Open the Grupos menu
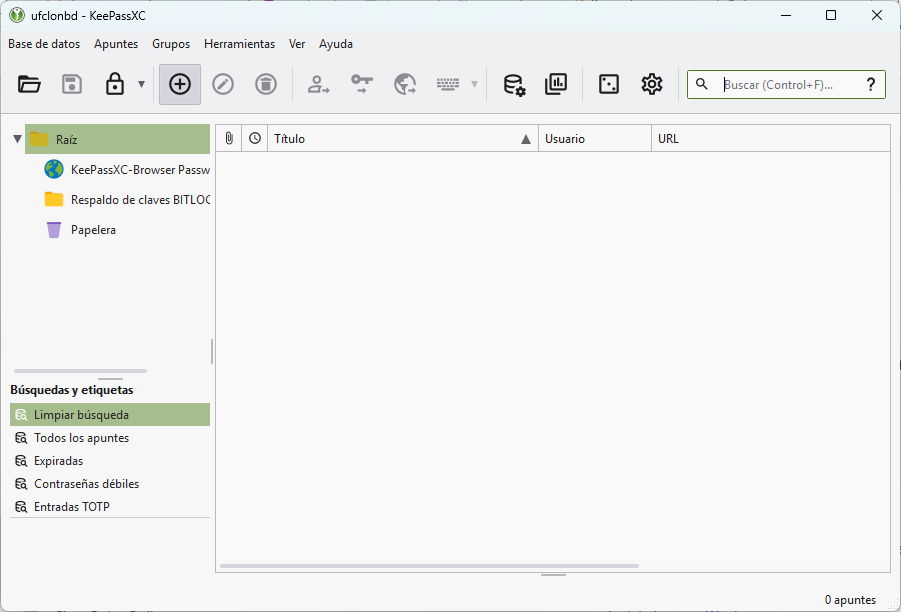This screenshot has width=901, height=612. (171, 44)
